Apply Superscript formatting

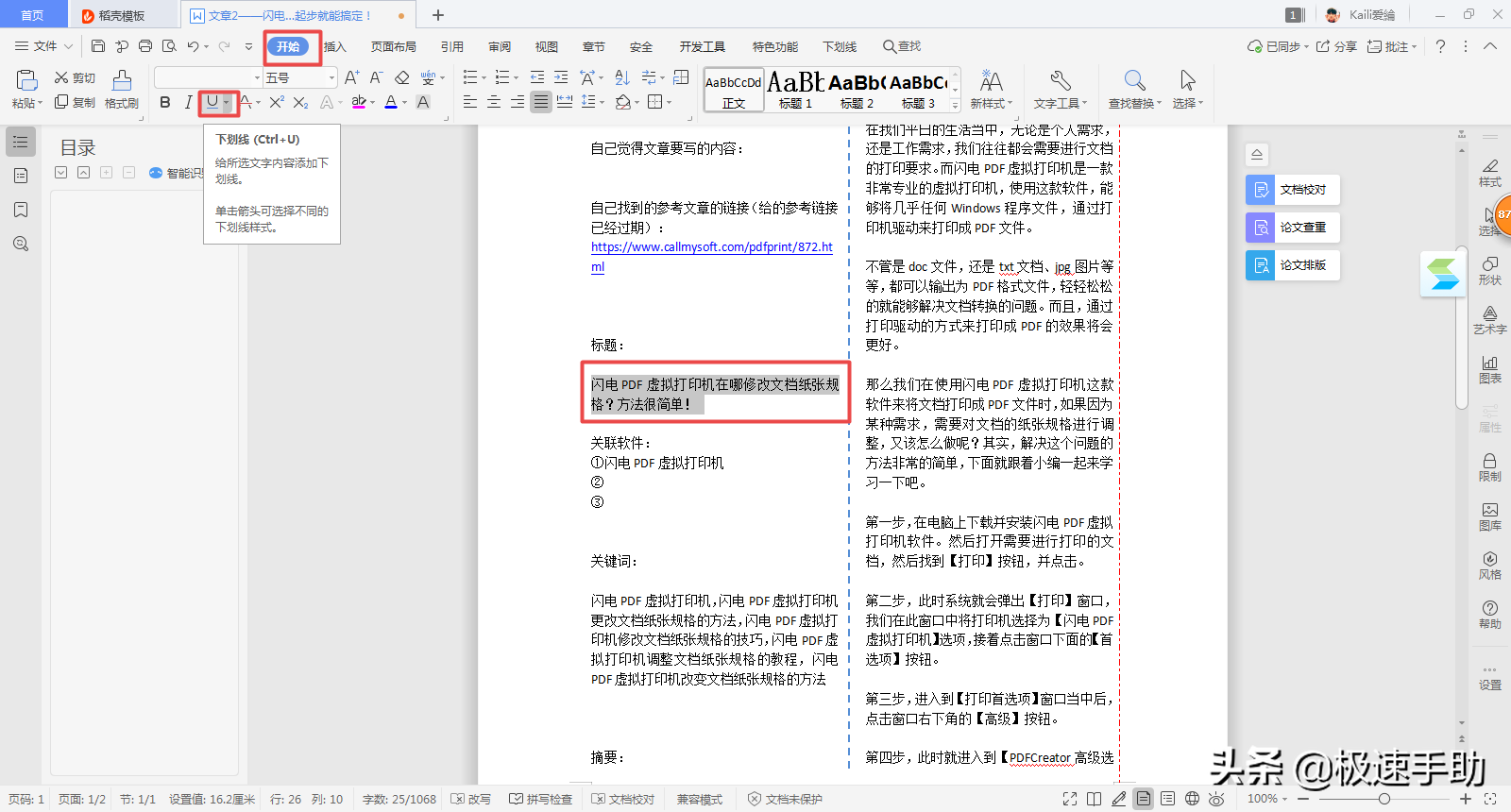click(x=277, y=102)
